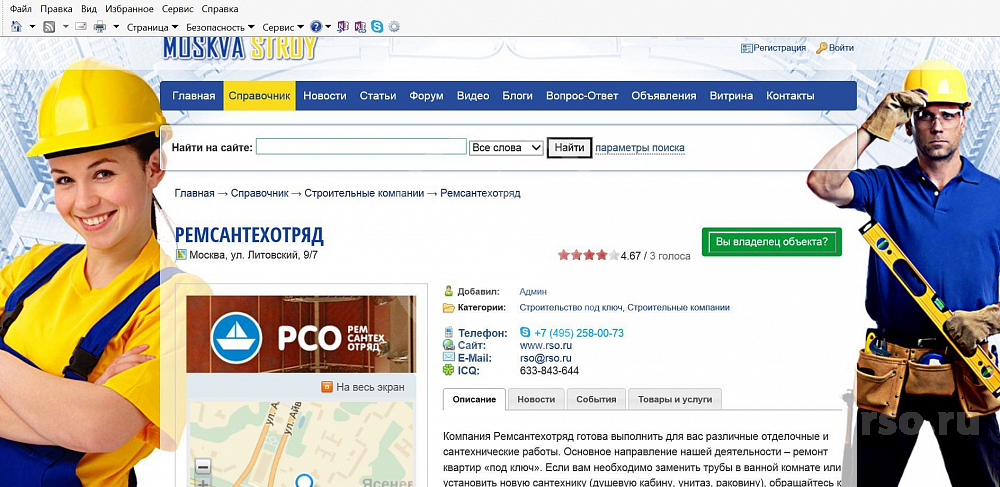Switch to the Товары и услуги tab
The height and width of the screenshot is (487, 1000).
(x=675, y=400)
